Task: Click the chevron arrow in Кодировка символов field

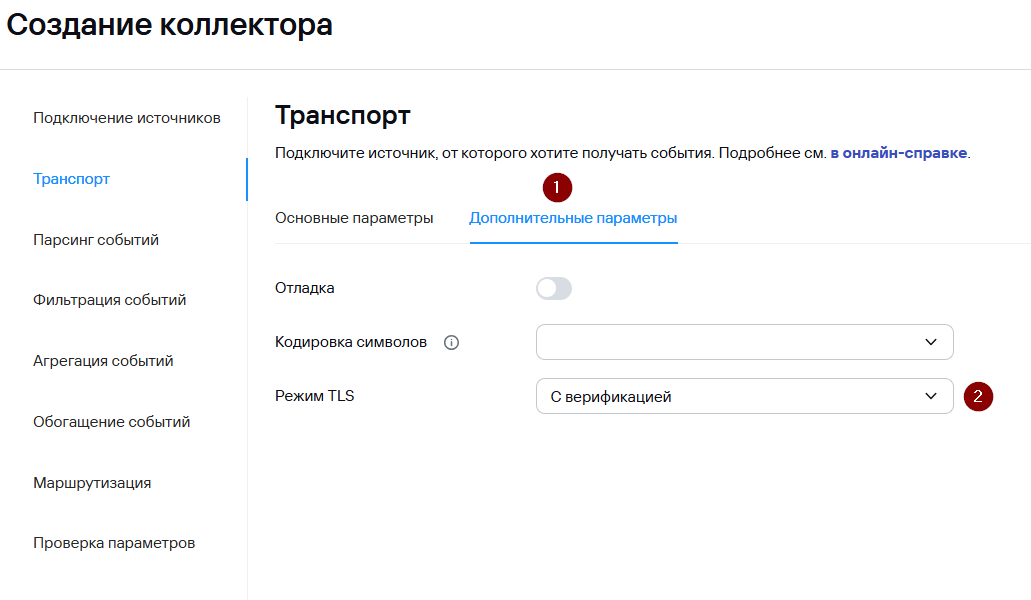Action: click(931, 342)
